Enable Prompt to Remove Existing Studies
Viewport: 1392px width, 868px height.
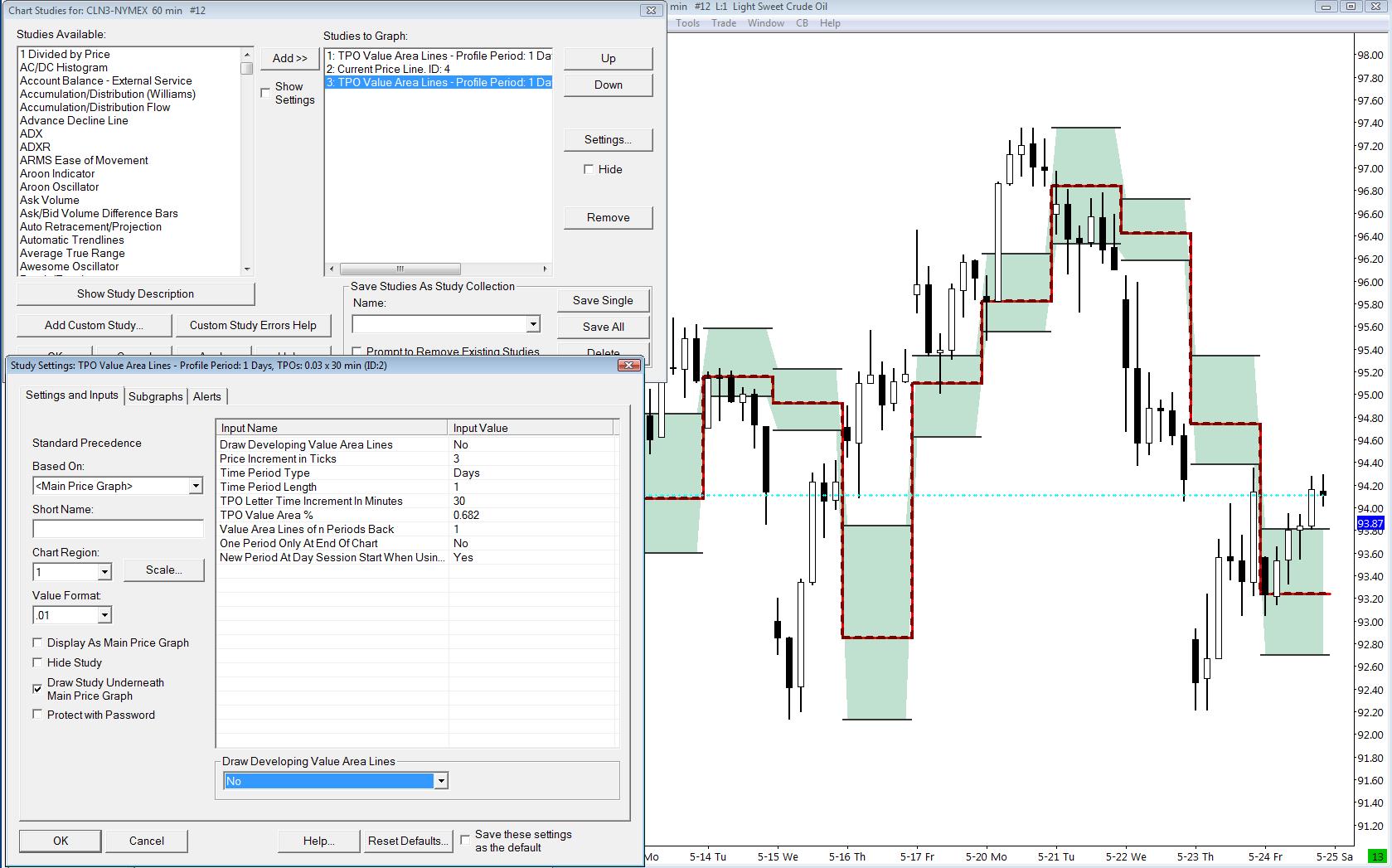pos(356,352)
